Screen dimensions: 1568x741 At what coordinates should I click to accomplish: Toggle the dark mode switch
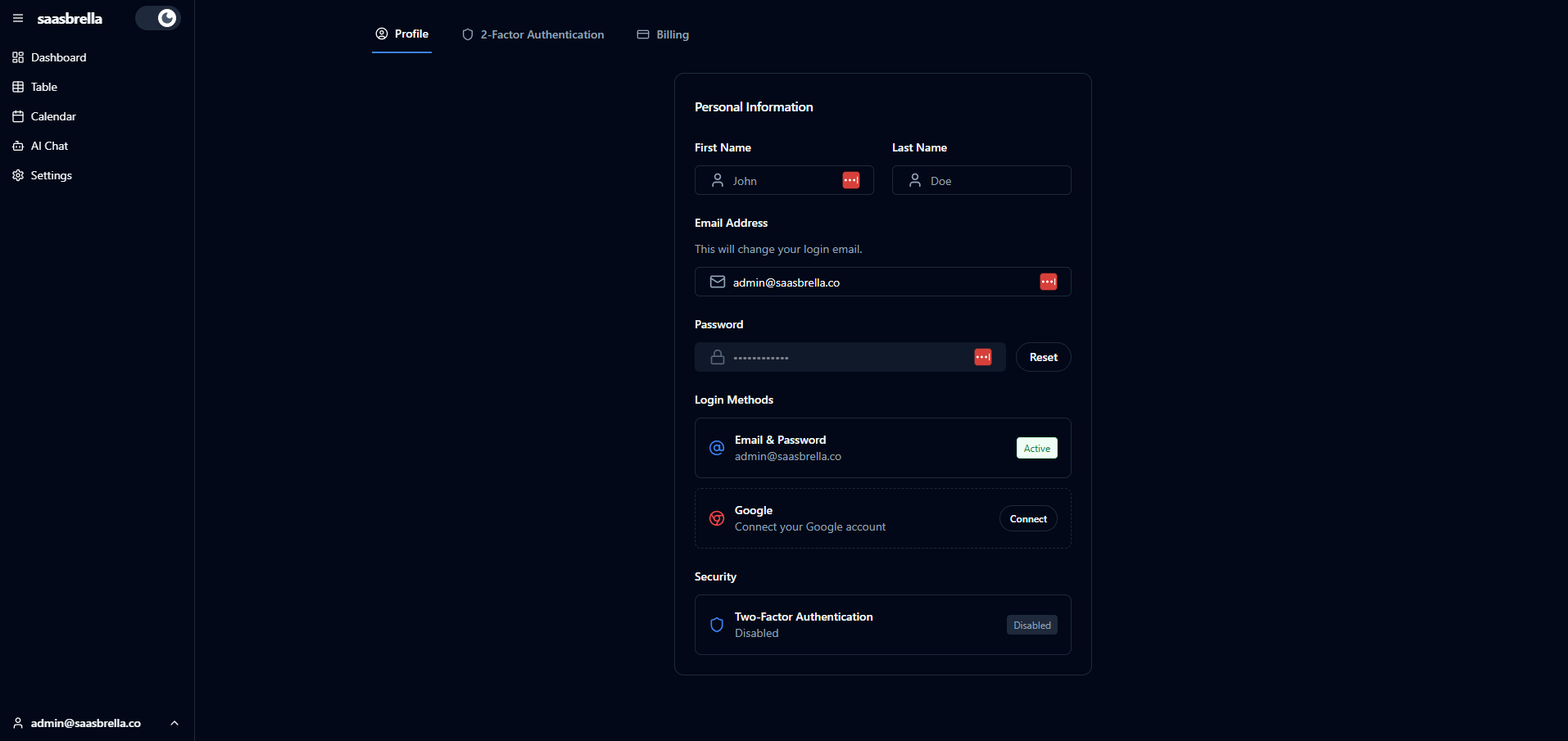(158, 18)
